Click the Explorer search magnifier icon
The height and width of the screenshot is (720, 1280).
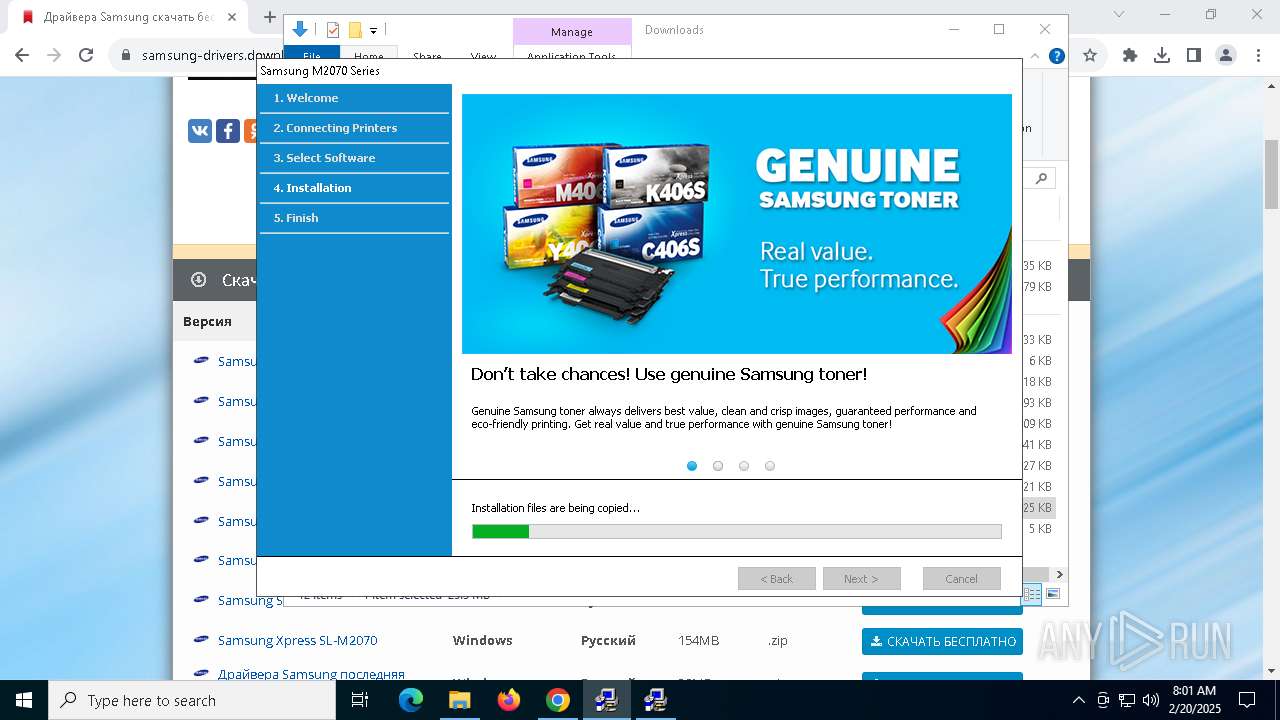click(1042, 179)
